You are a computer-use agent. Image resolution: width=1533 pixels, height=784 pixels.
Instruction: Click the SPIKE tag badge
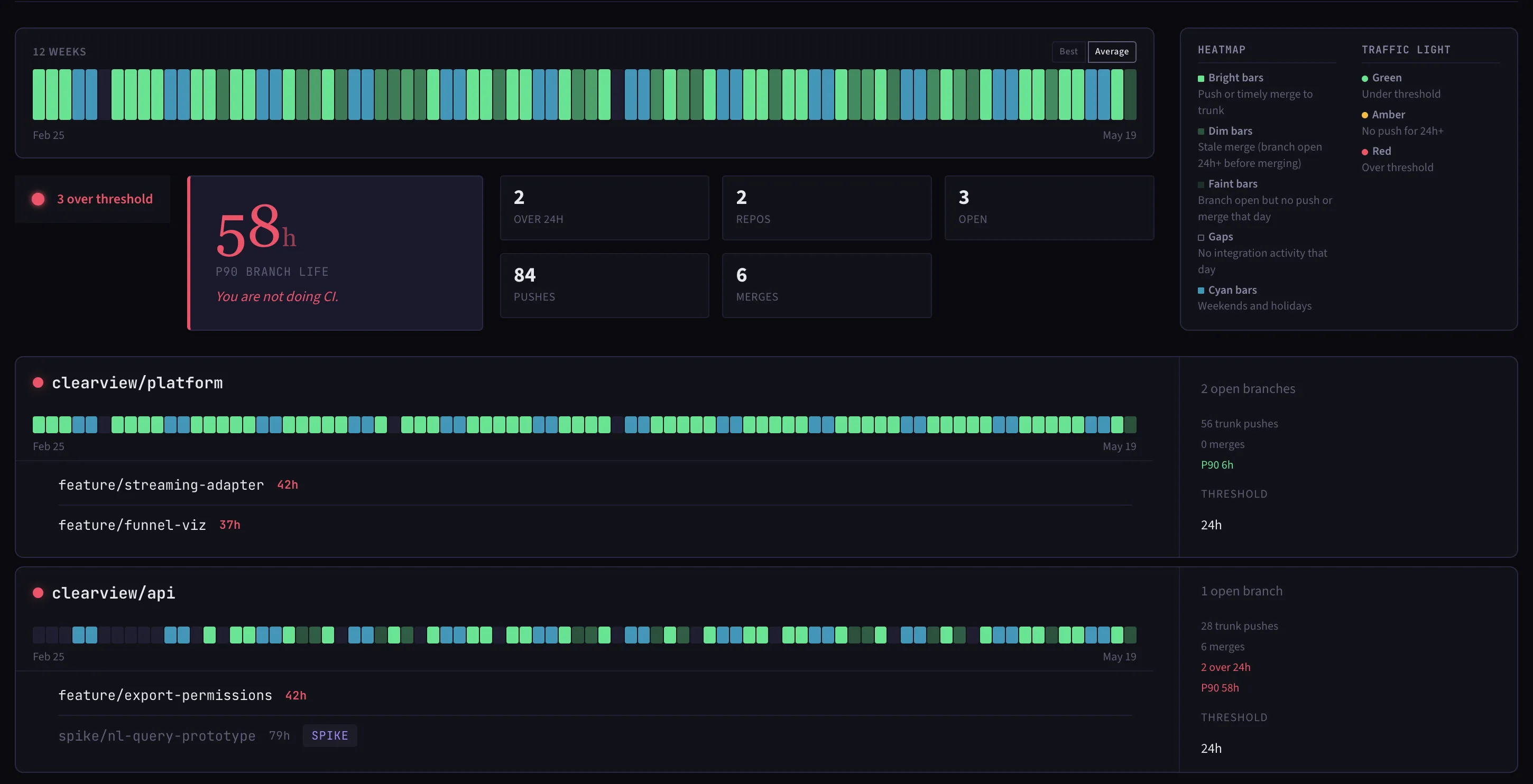click(x=330, y=736)
